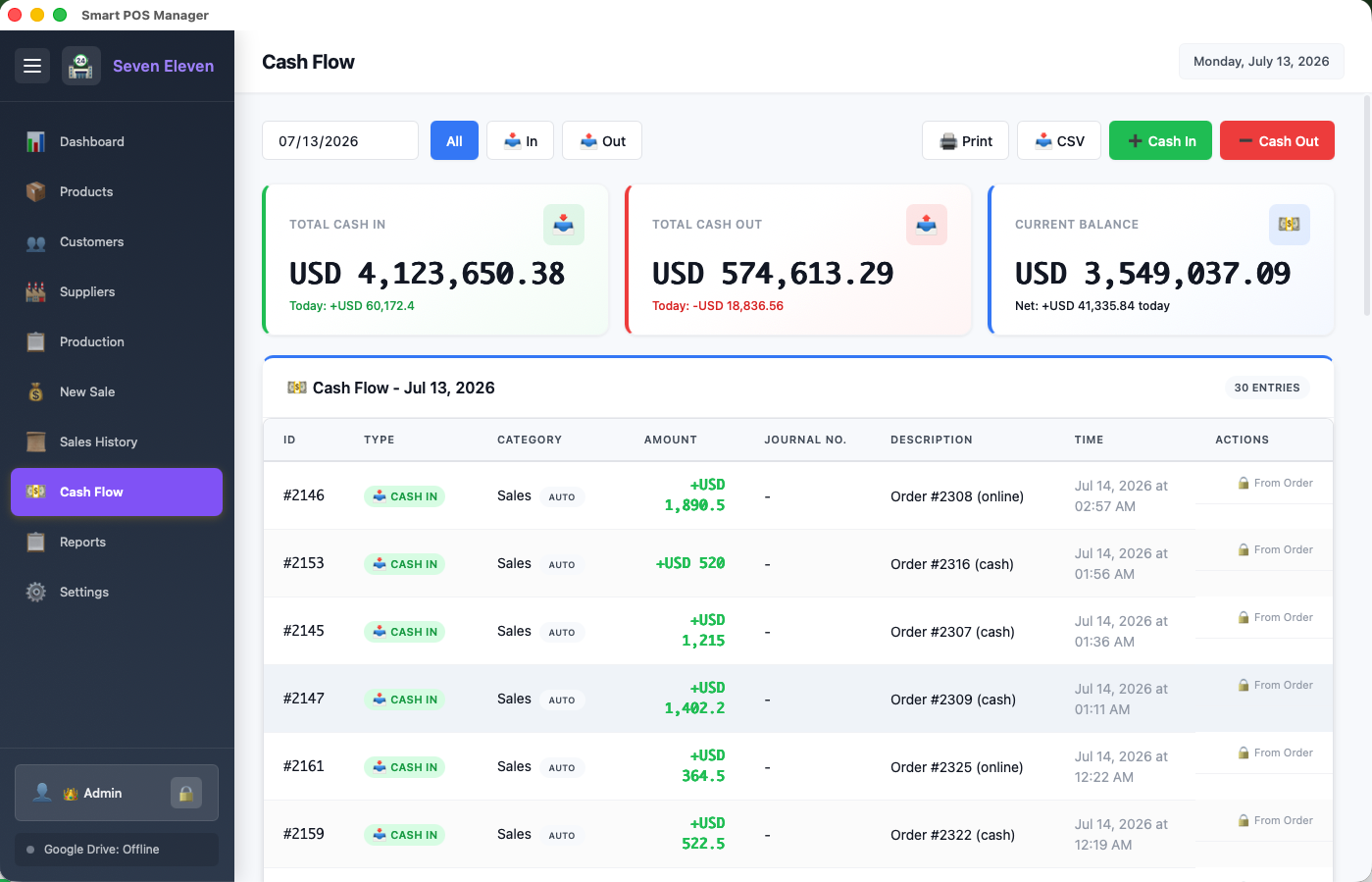Click the Current Balance banknote icon
Viewport: 1372px width, 882px height.
coord(1290,225)
